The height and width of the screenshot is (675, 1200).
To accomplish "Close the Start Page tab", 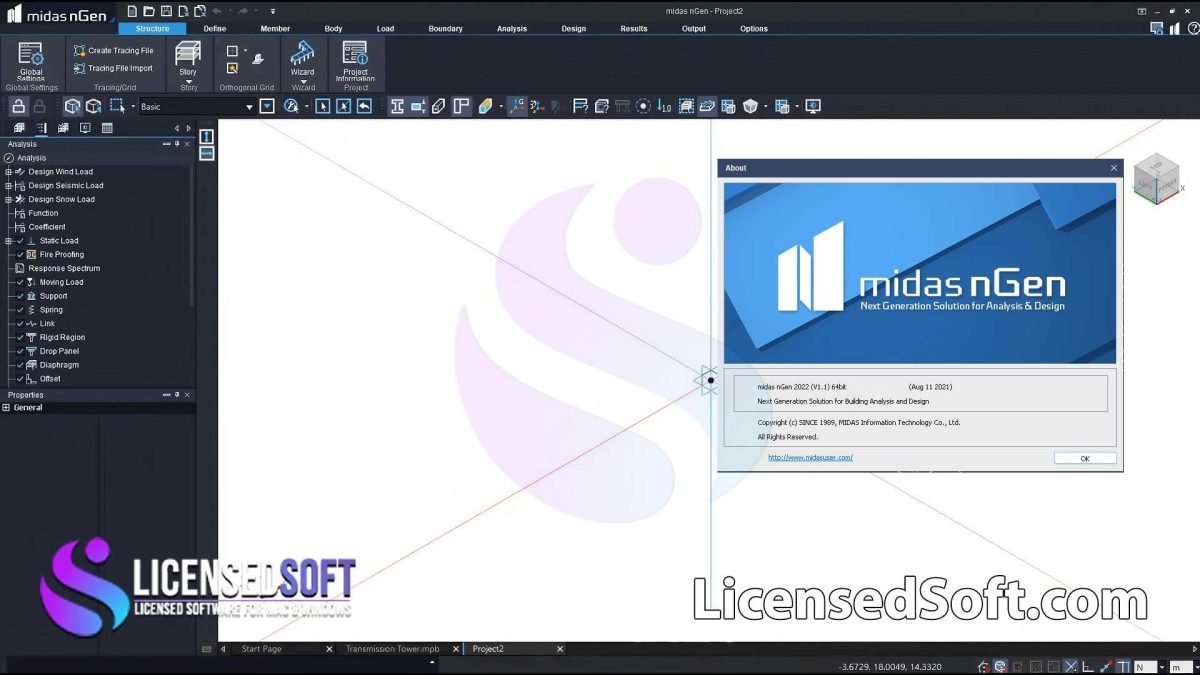I will 329,649.
